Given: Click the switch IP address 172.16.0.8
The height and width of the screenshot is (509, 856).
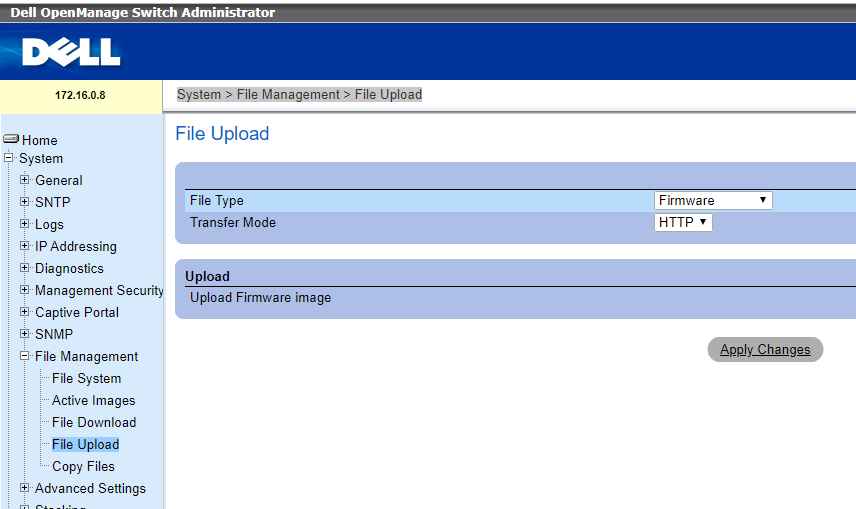Looking at the screenshot, I should [80, 95].
